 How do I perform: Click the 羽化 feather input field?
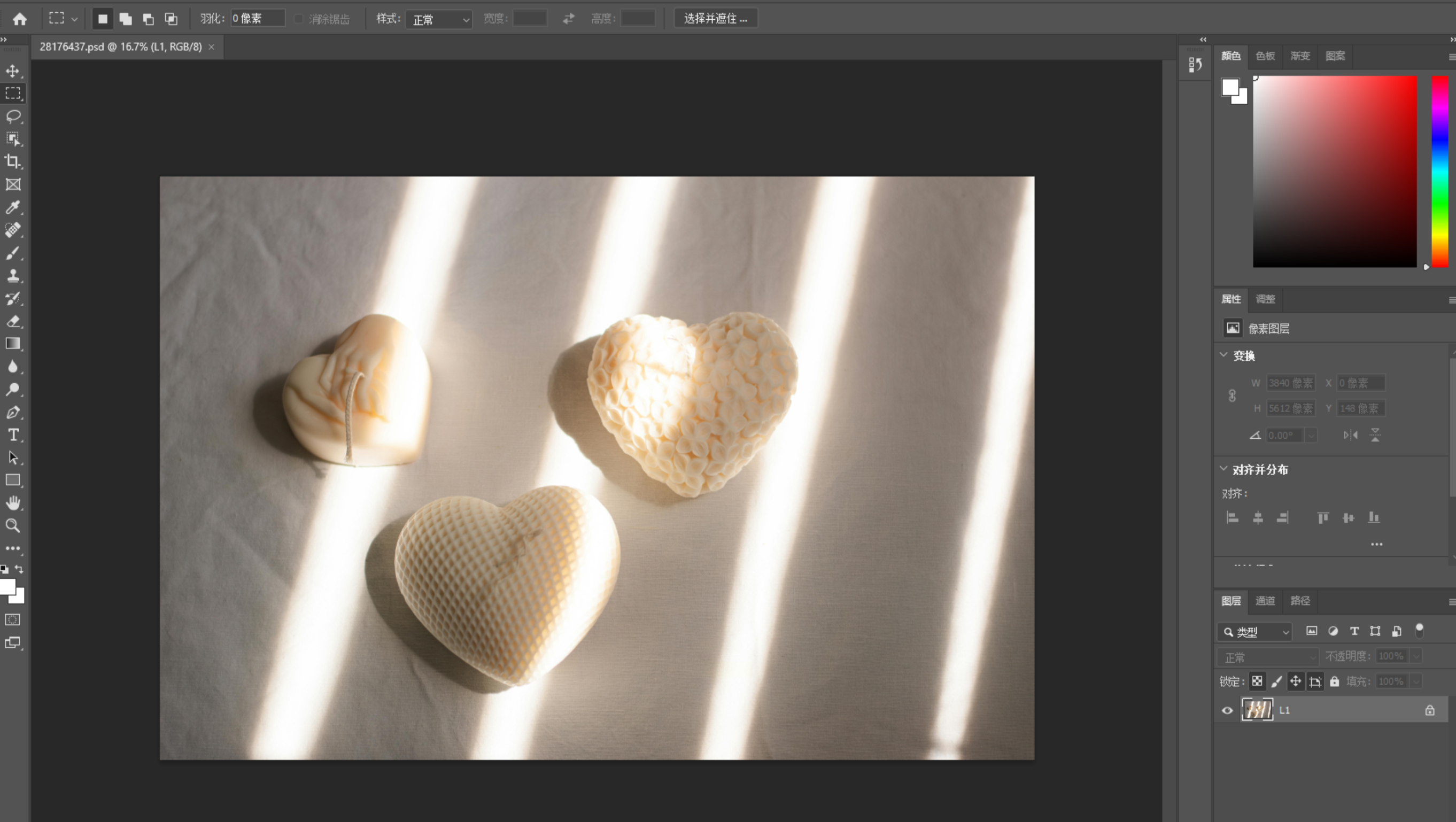(x=257, y=19)
